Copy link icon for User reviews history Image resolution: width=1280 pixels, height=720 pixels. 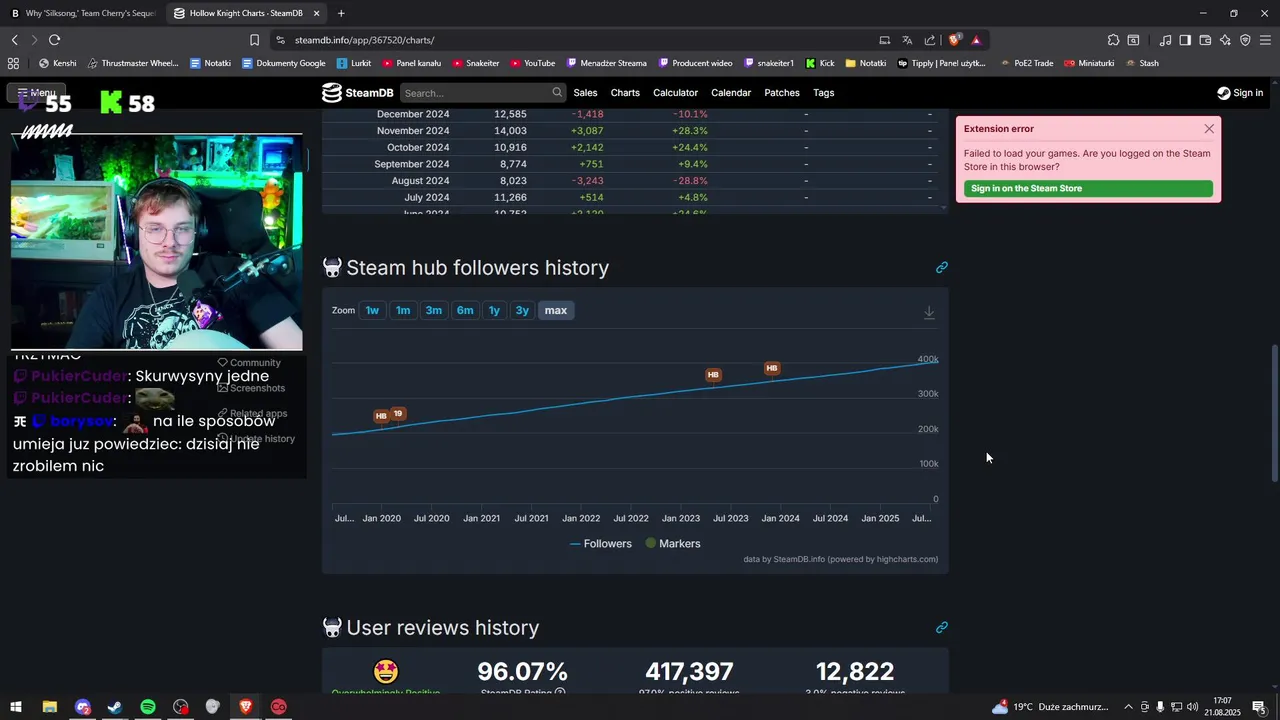pos(941,628)
